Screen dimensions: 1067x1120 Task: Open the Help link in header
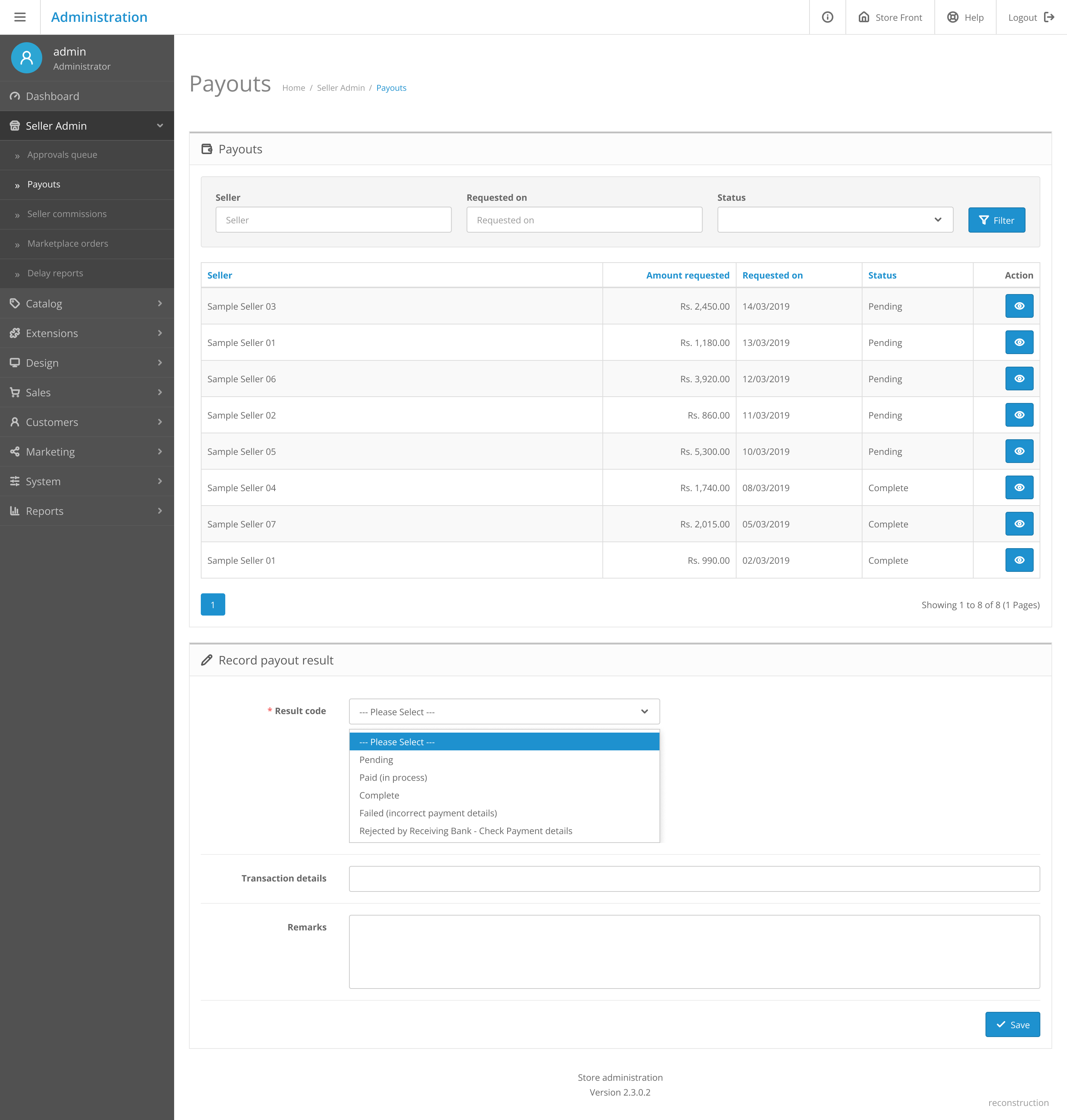tap(965, 17)
